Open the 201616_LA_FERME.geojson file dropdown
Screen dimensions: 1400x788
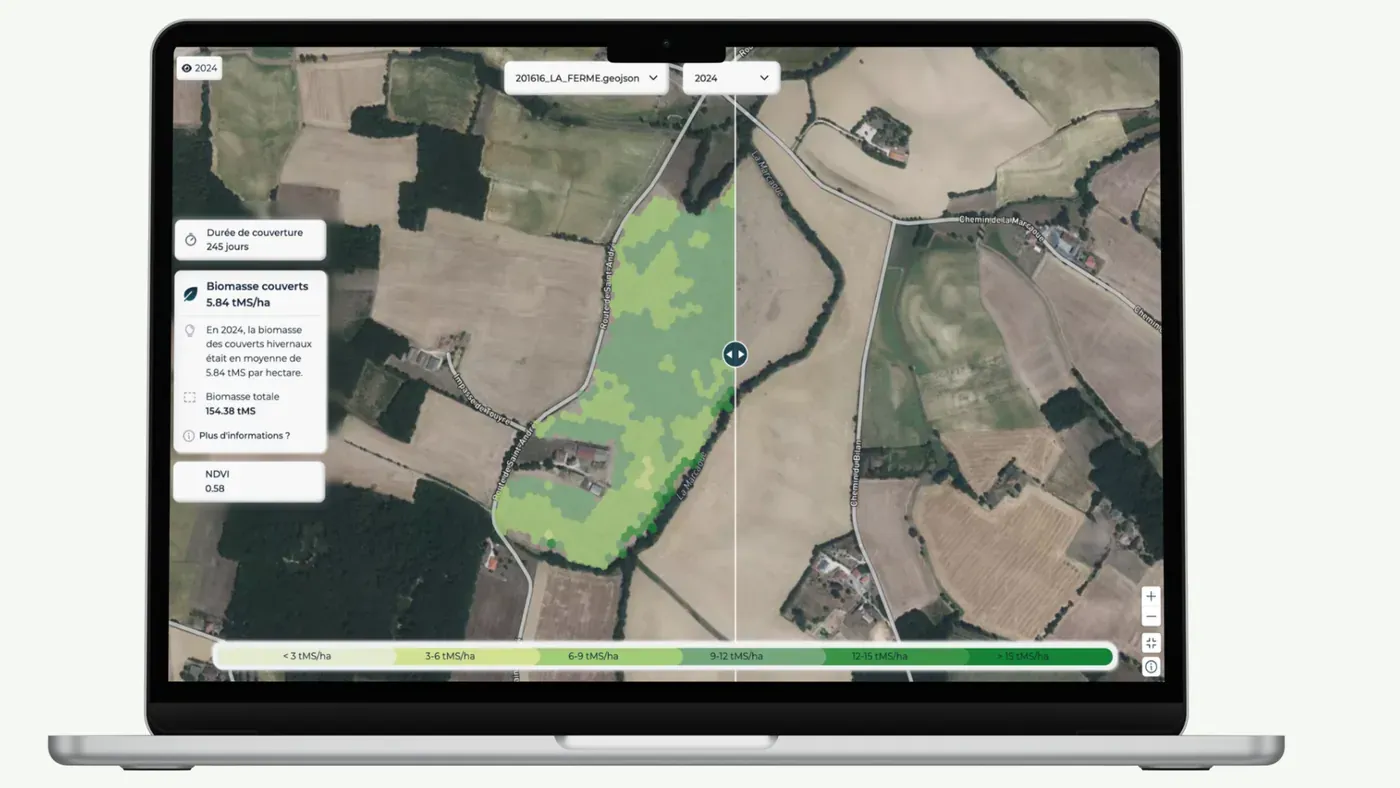point(586,78)
